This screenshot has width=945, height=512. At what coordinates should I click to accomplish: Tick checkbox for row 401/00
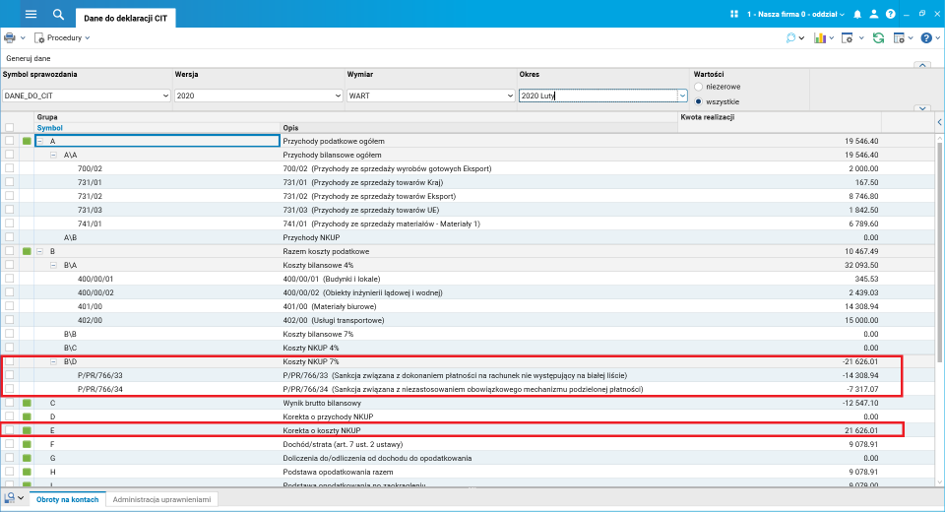click(9, 307)
